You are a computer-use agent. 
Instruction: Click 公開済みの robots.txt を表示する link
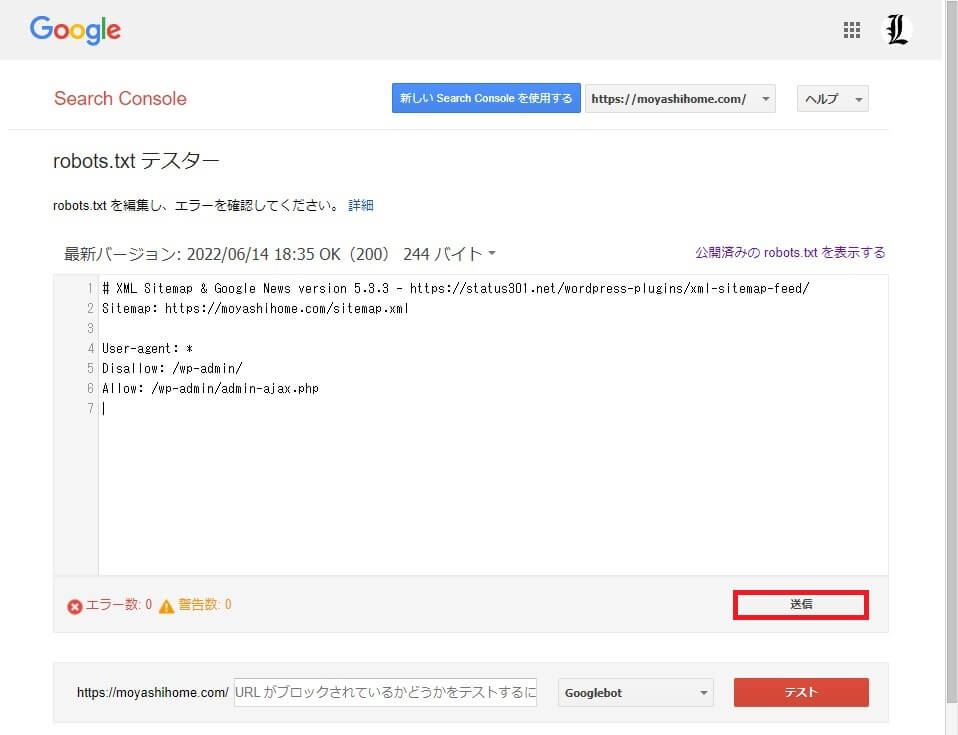[x=790, y=253]
